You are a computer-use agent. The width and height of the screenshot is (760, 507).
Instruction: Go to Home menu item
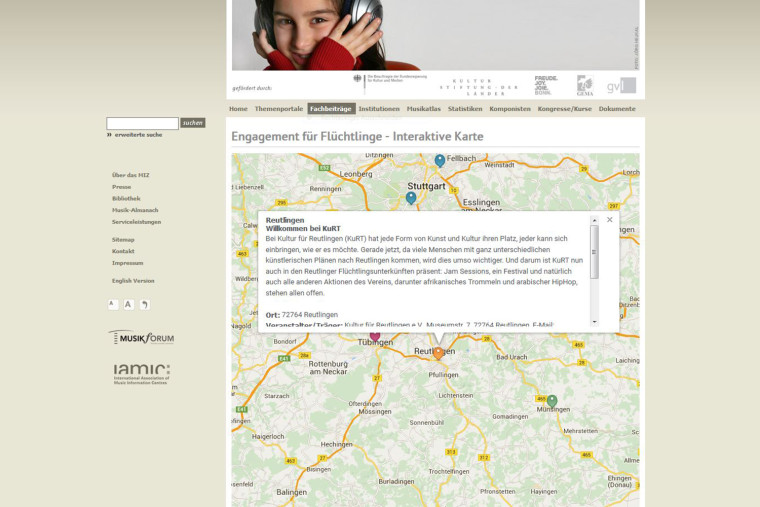pyautogui.click(x=238, y=109)
